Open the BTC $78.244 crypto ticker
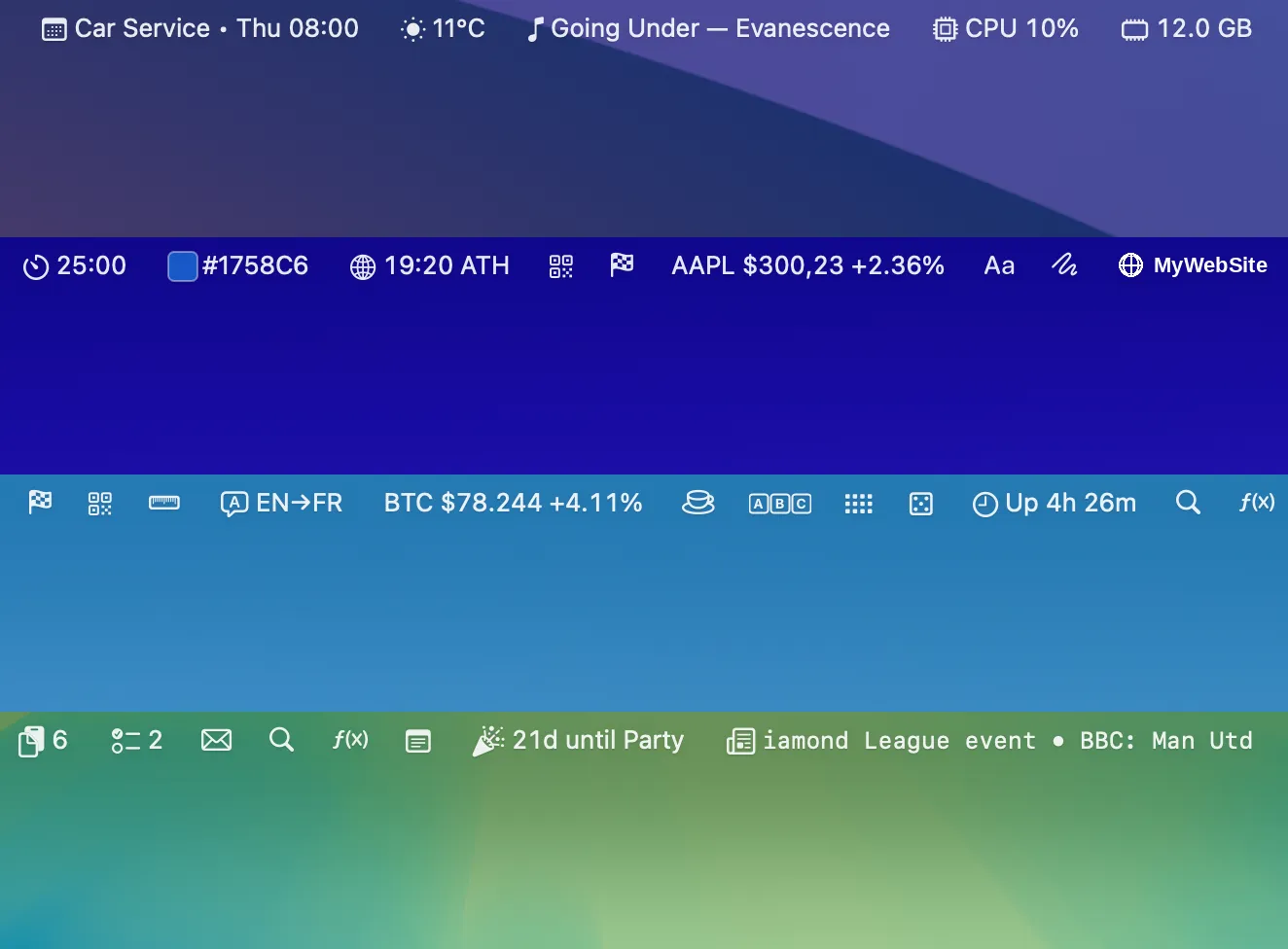This screenshot has width=1288, height=949. click(x=513, y=503)
